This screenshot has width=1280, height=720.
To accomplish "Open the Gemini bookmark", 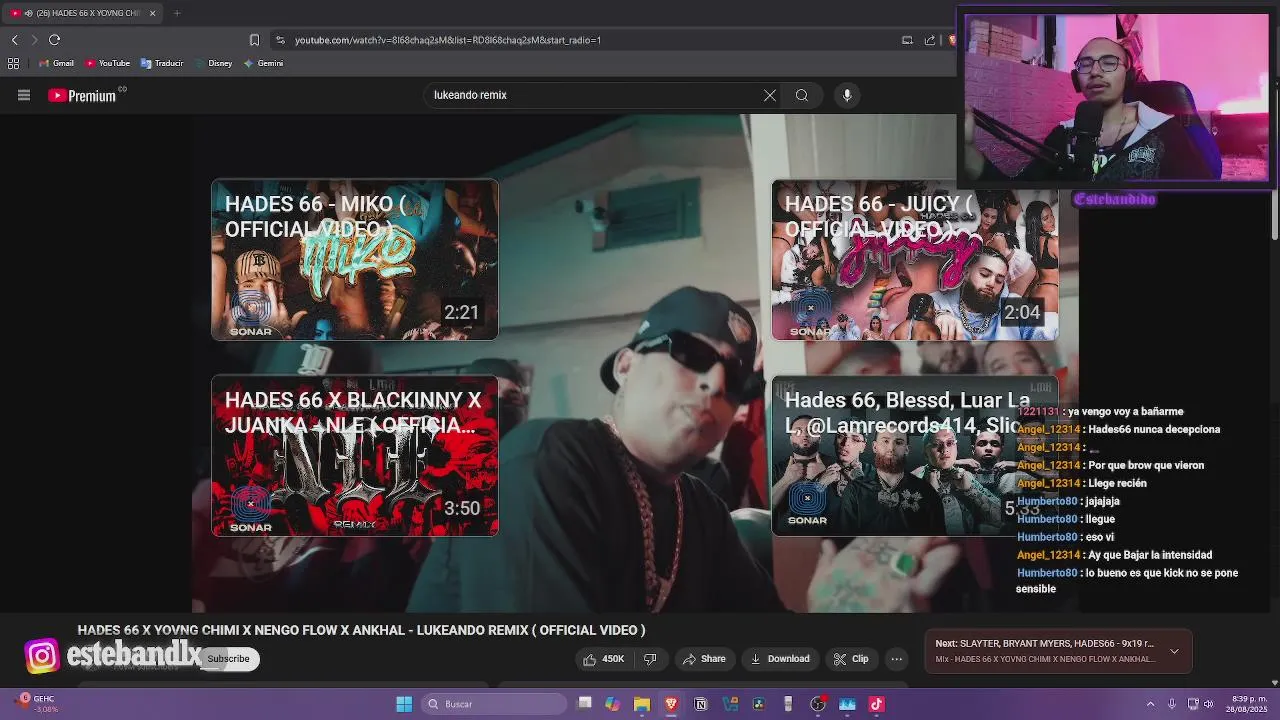I will click(263, 63).
